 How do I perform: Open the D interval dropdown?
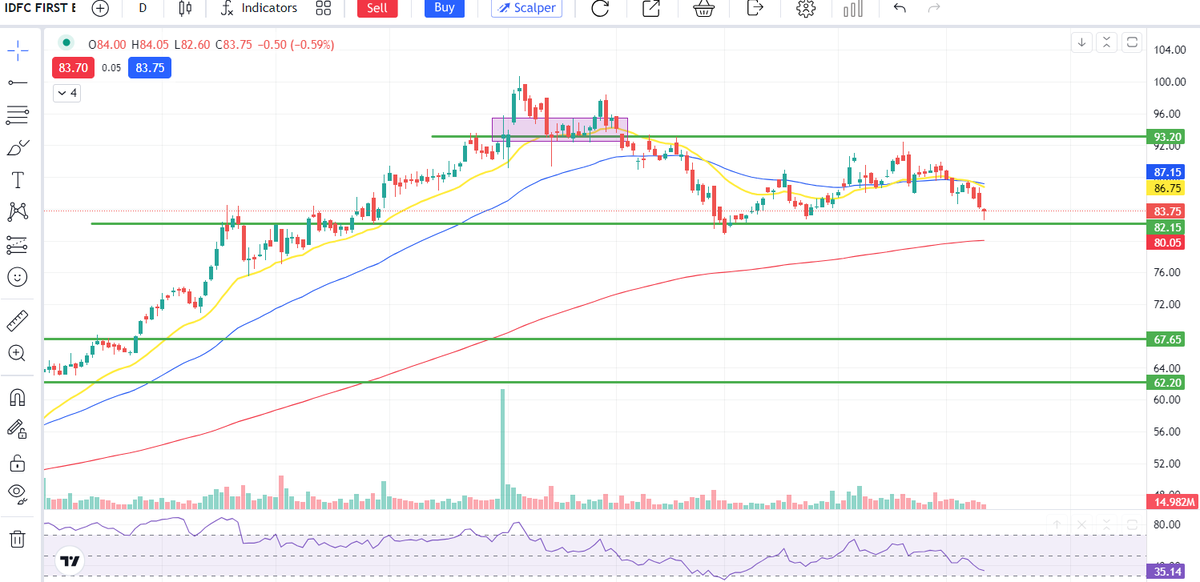pyautogui.click(x=143, y=8)
